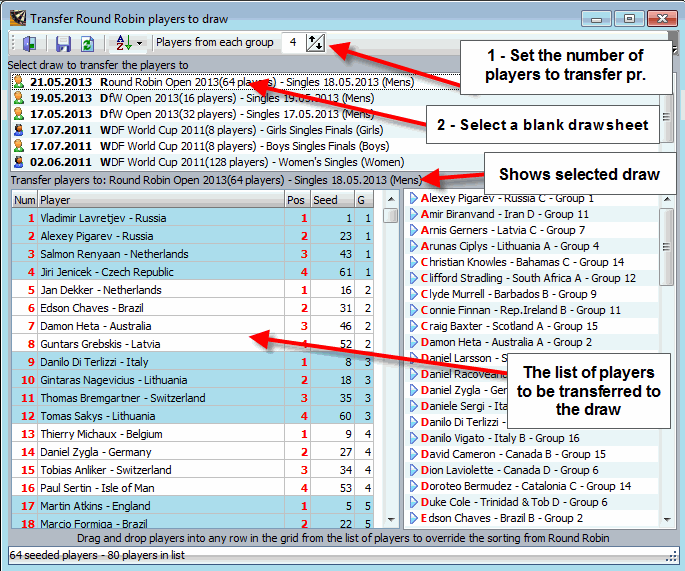Click the players-per-group stepper arrows
Viewport: 685px width, 571px height.
(x=316, y=43)
